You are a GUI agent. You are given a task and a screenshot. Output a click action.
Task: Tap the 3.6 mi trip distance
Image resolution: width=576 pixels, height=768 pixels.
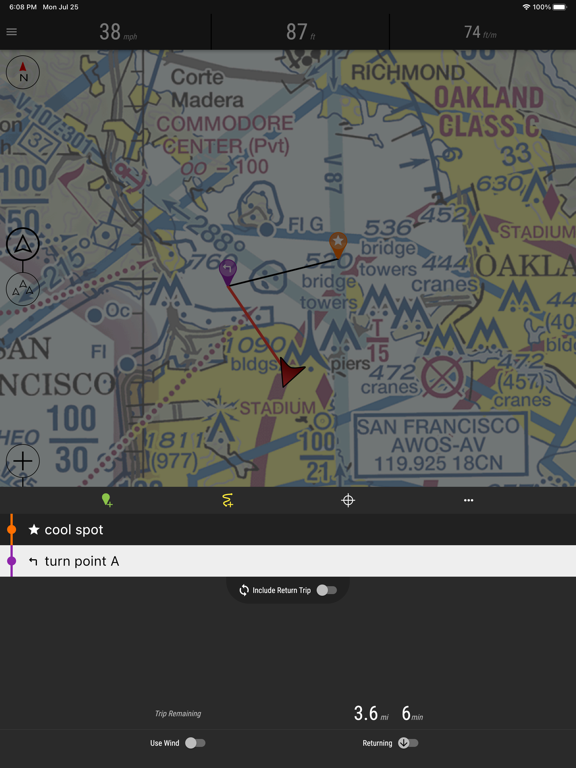[x=371, y=714]
